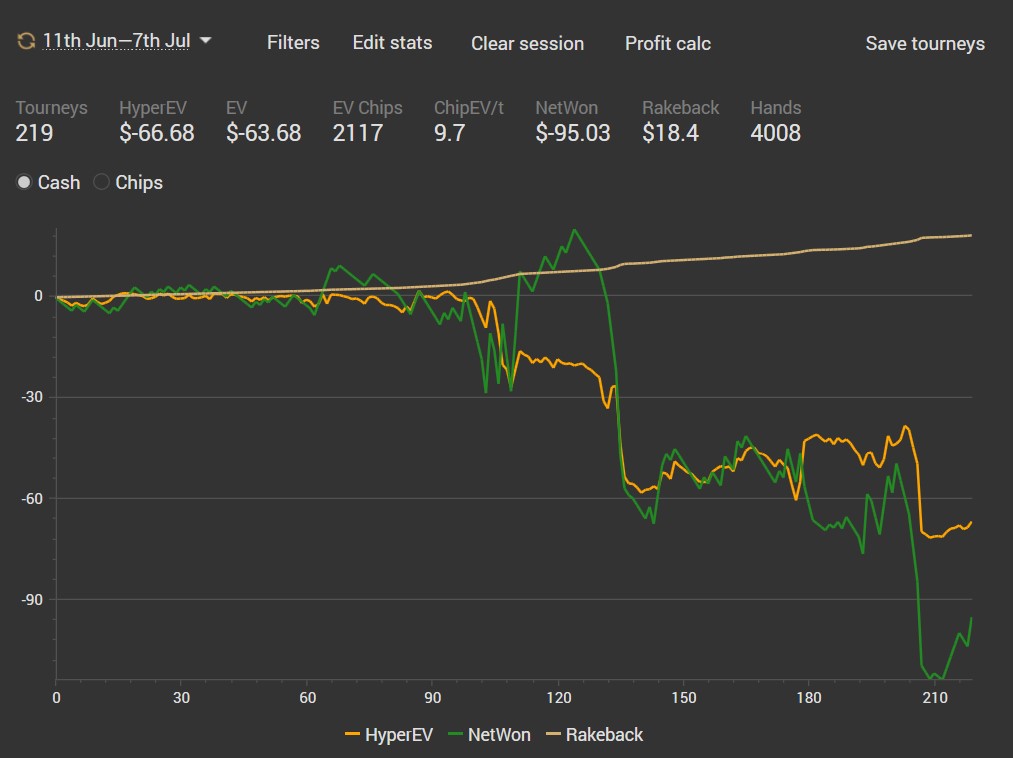Click the HyperEV value $-66.68
Screen dimensions: 1013x758
tap(156, 133)
